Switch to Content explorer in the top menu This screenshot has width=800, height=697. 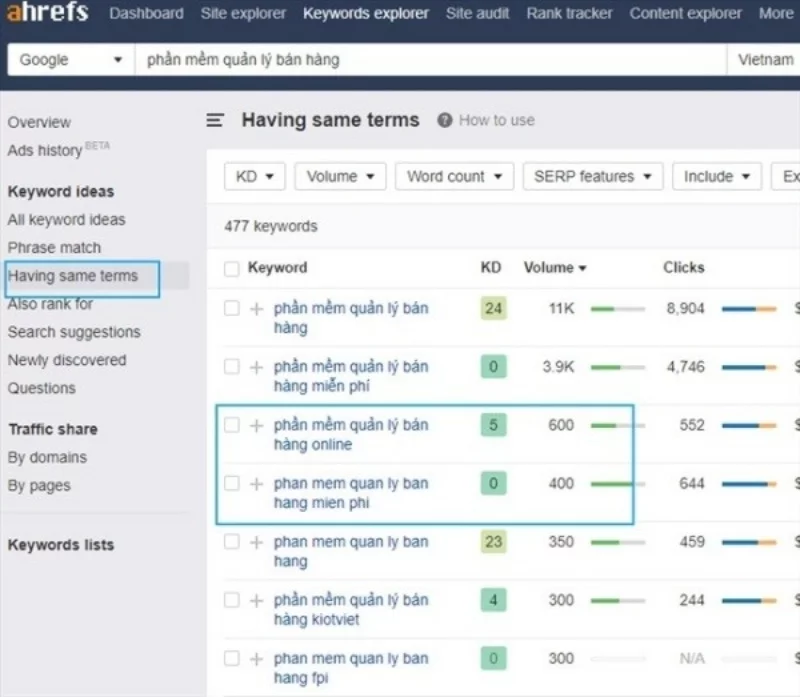click(685, 14)
